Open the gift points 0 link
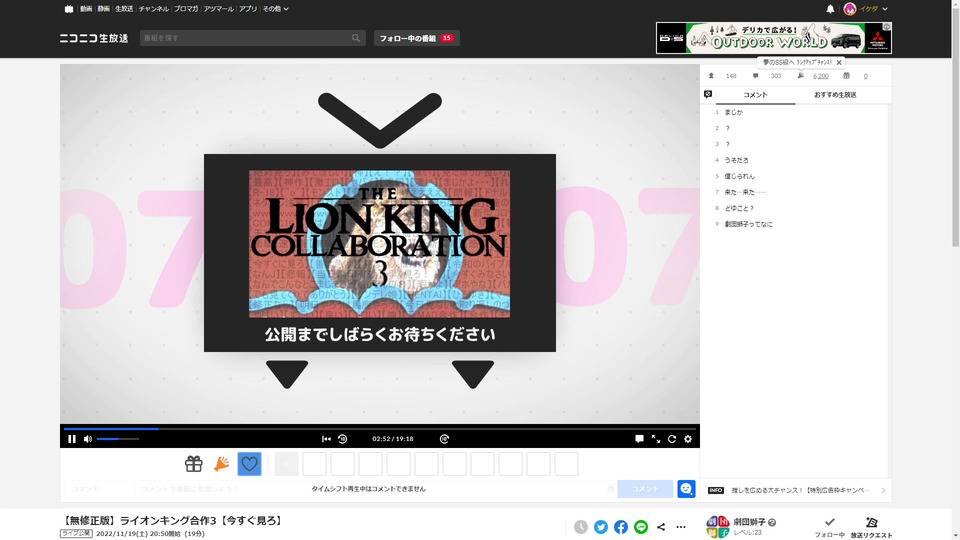The width and height of the screenshot is (960, 540). 866,76
